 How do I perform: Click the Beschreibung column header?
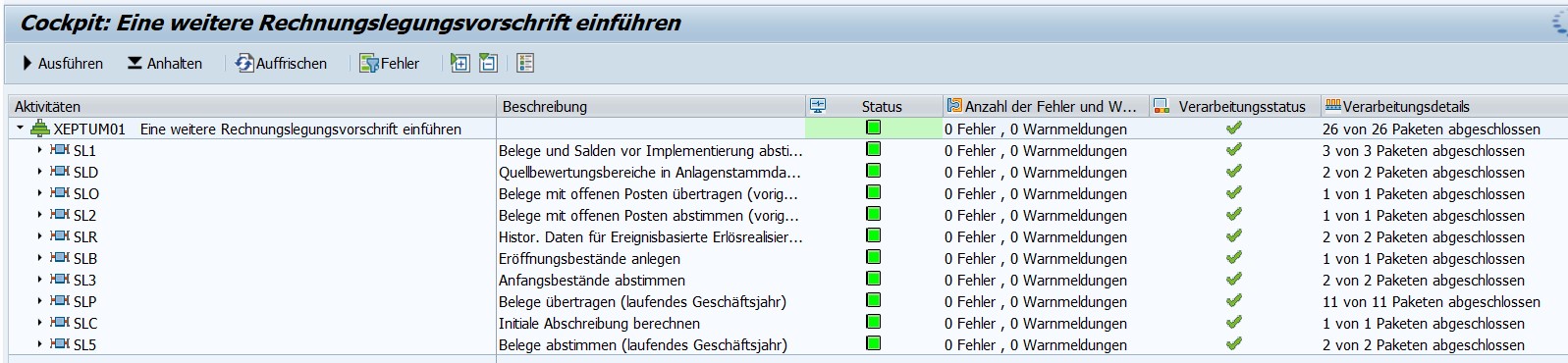click(544, 106)
